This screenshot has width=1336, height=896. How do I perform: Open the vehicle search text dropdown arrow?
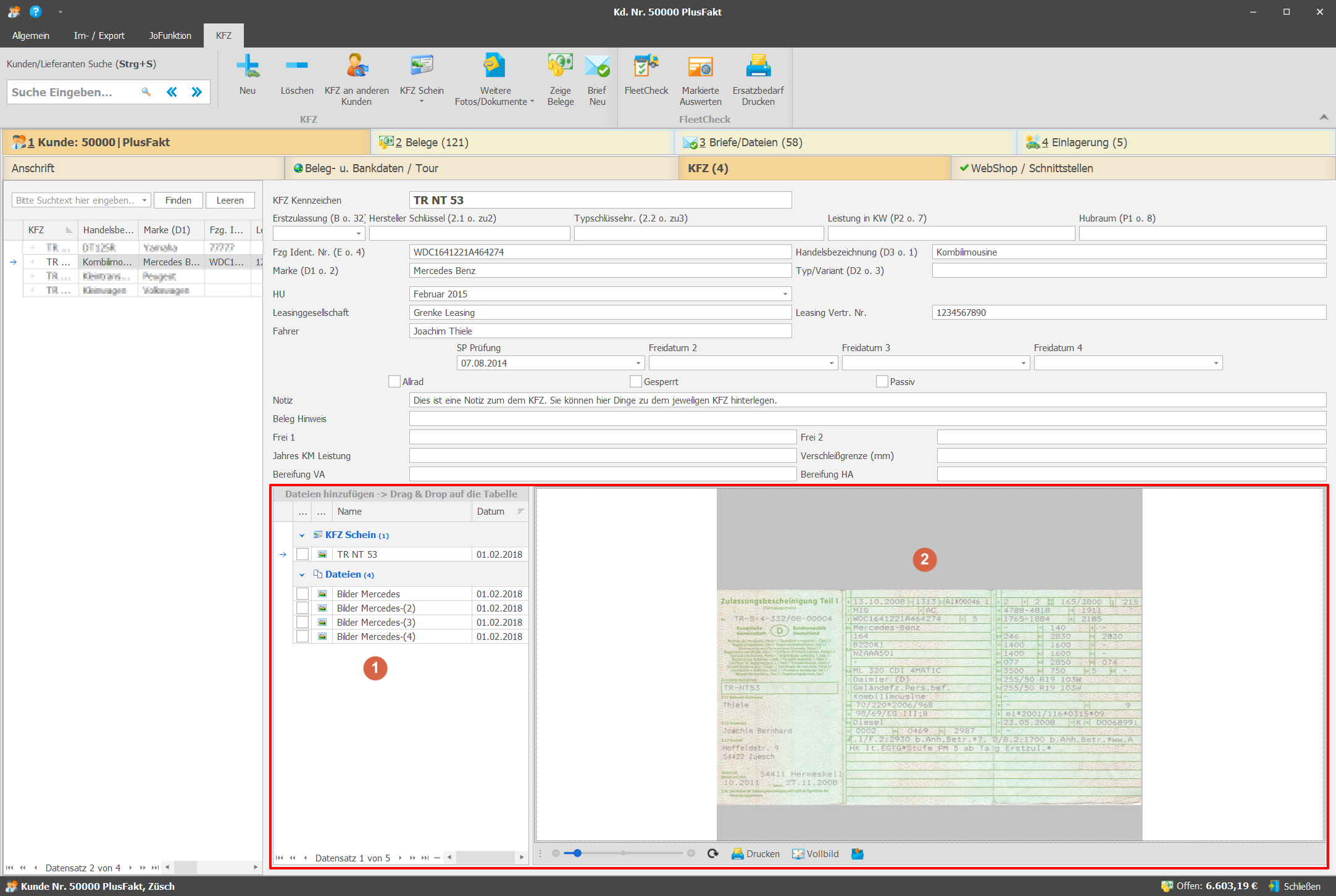point(144,200)
